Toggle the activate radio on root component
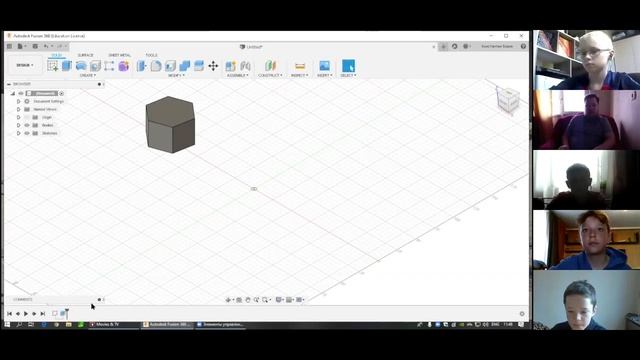The image size is (640, 360). click(62, 93)
